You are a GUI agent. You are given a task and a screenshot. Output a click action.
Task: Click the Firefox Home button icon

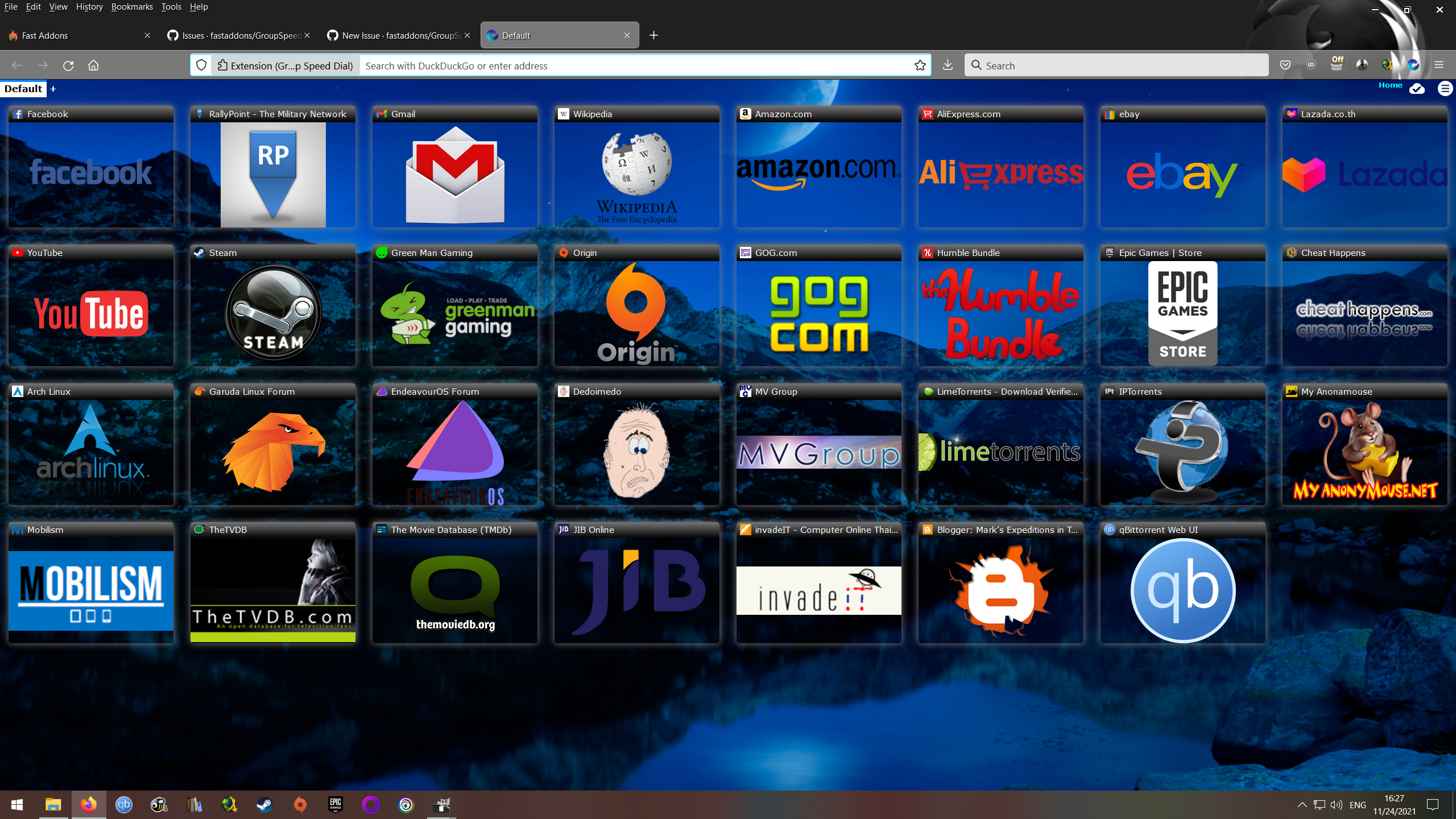tap(93, 65)
